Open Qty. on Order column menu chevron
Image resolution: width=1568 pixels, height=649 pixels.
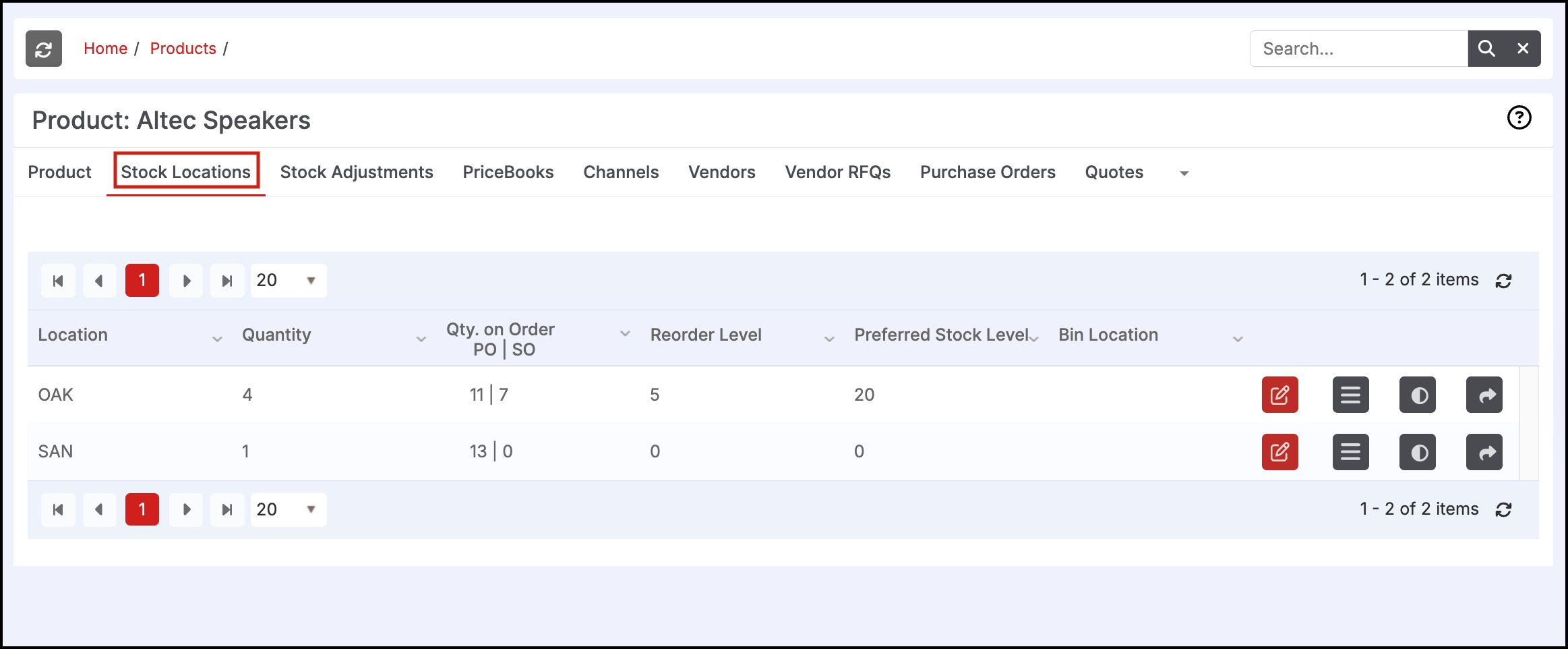[x=625, y=333]
